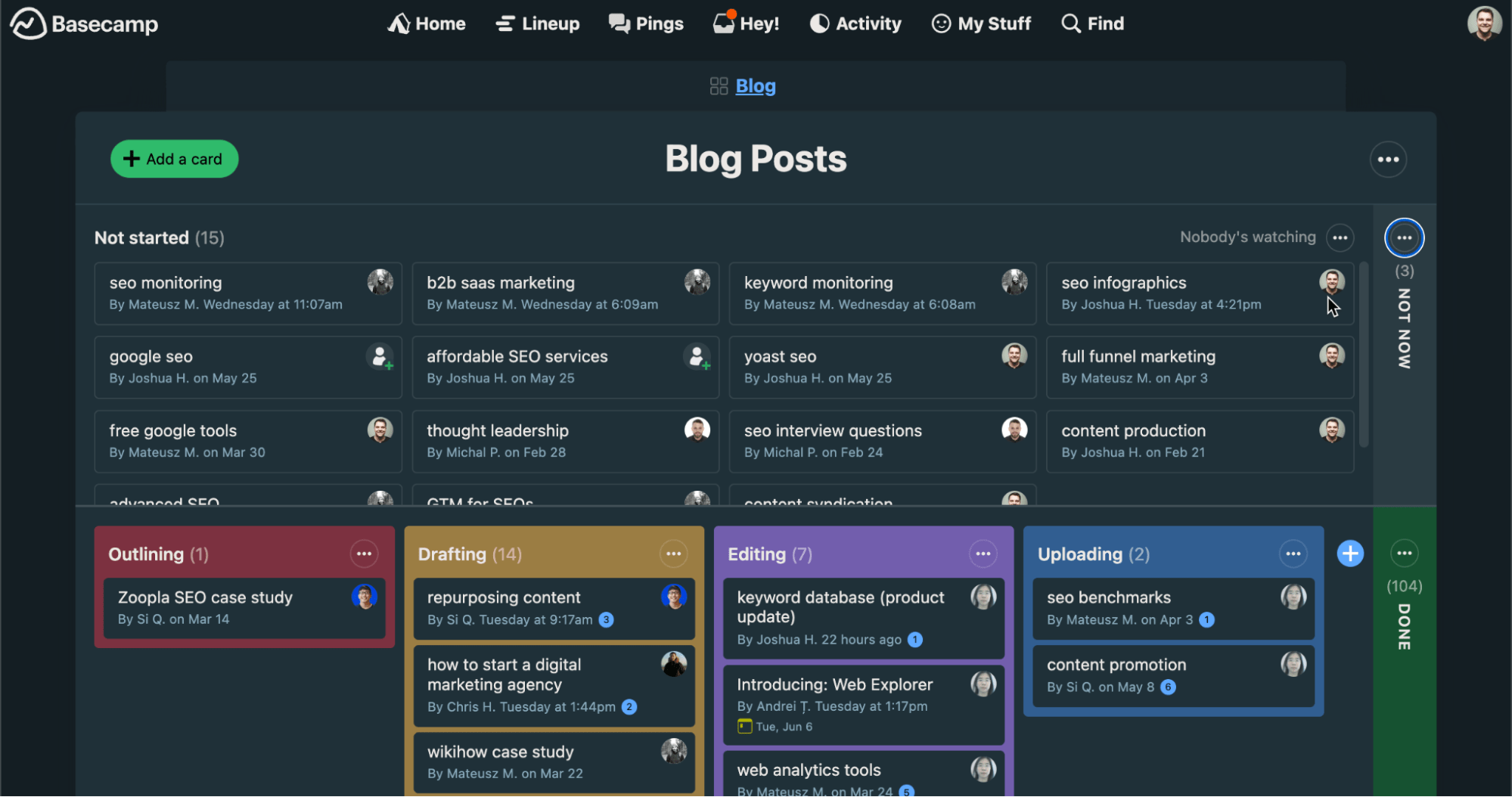Click the due date icon for Tue, Jun 6
The height and width of the screenshot is (797, 1512).
745,727
